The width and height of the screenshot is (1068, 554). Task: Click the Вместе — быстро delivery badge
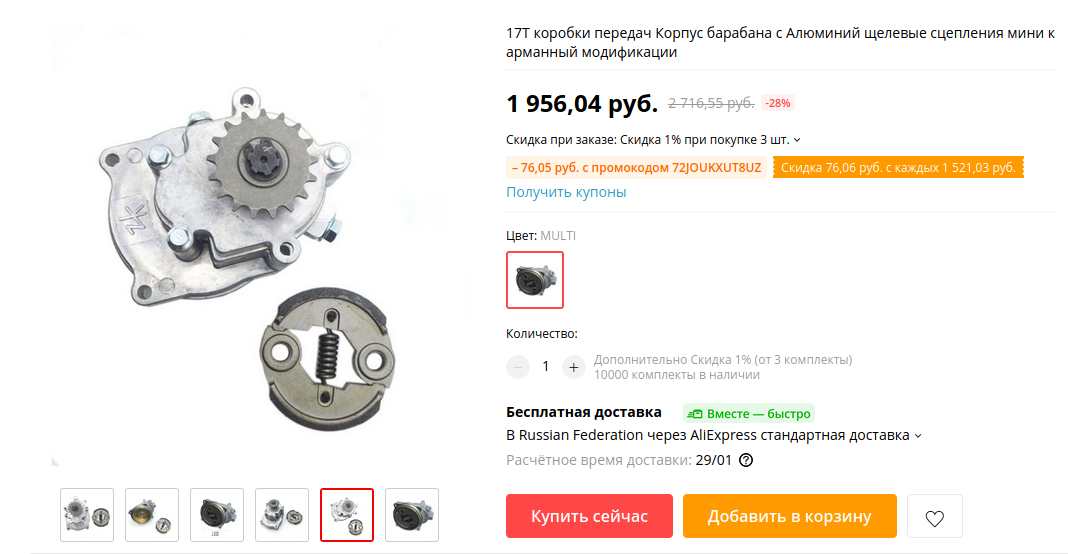pos(749,414)
